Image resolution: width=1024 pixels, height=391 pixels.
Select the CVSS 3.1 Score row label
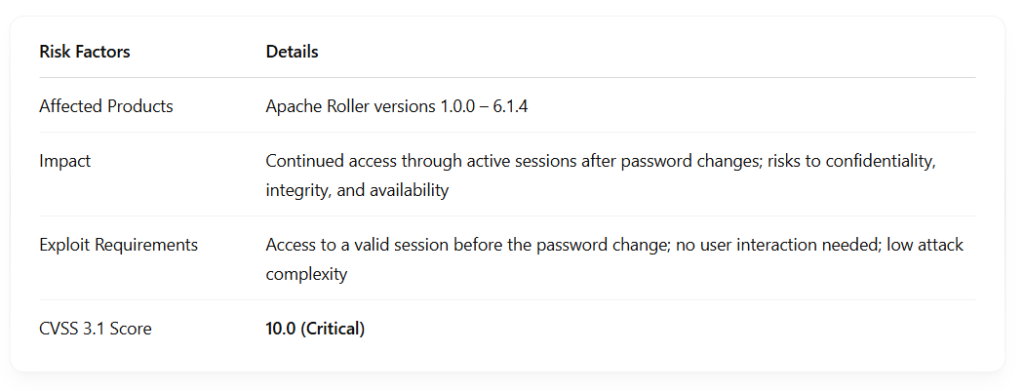pyautogui.click(x=95, y=328)
